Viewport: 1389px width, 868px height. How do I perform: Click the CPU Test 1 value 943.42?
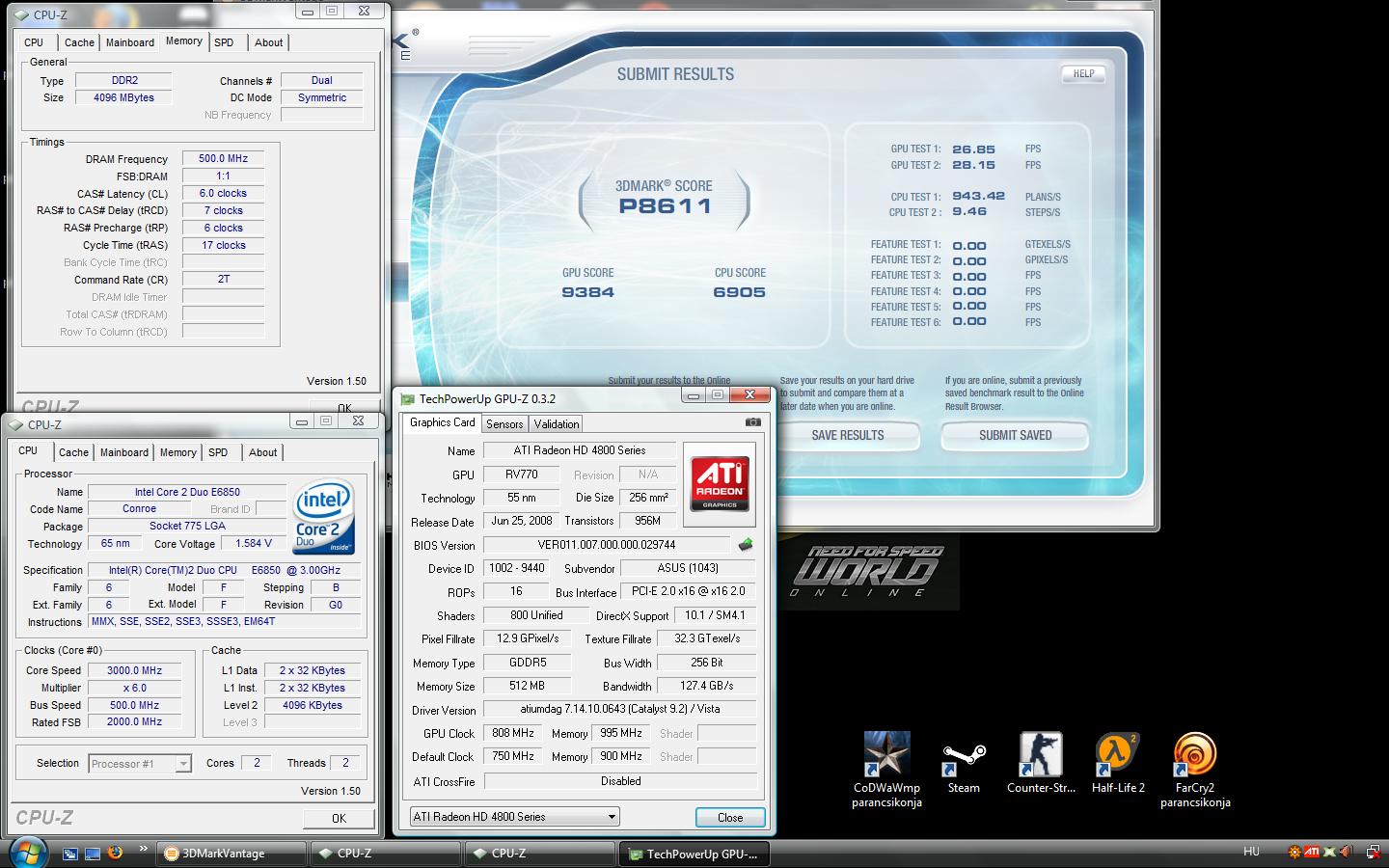(x=978, y=196)
